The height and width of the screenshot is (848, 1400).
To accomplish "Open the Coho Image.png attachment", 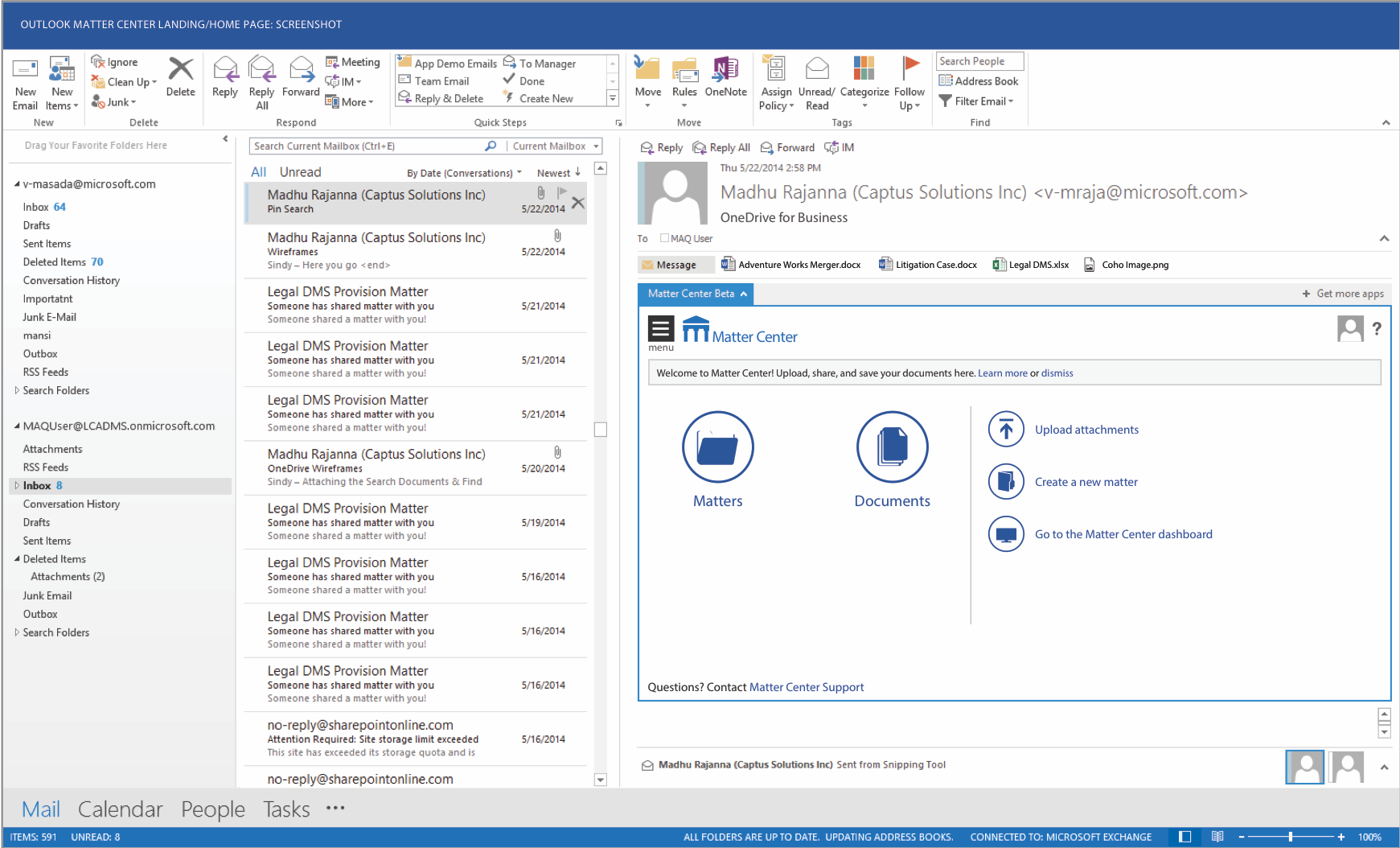I will point(1126,265).
